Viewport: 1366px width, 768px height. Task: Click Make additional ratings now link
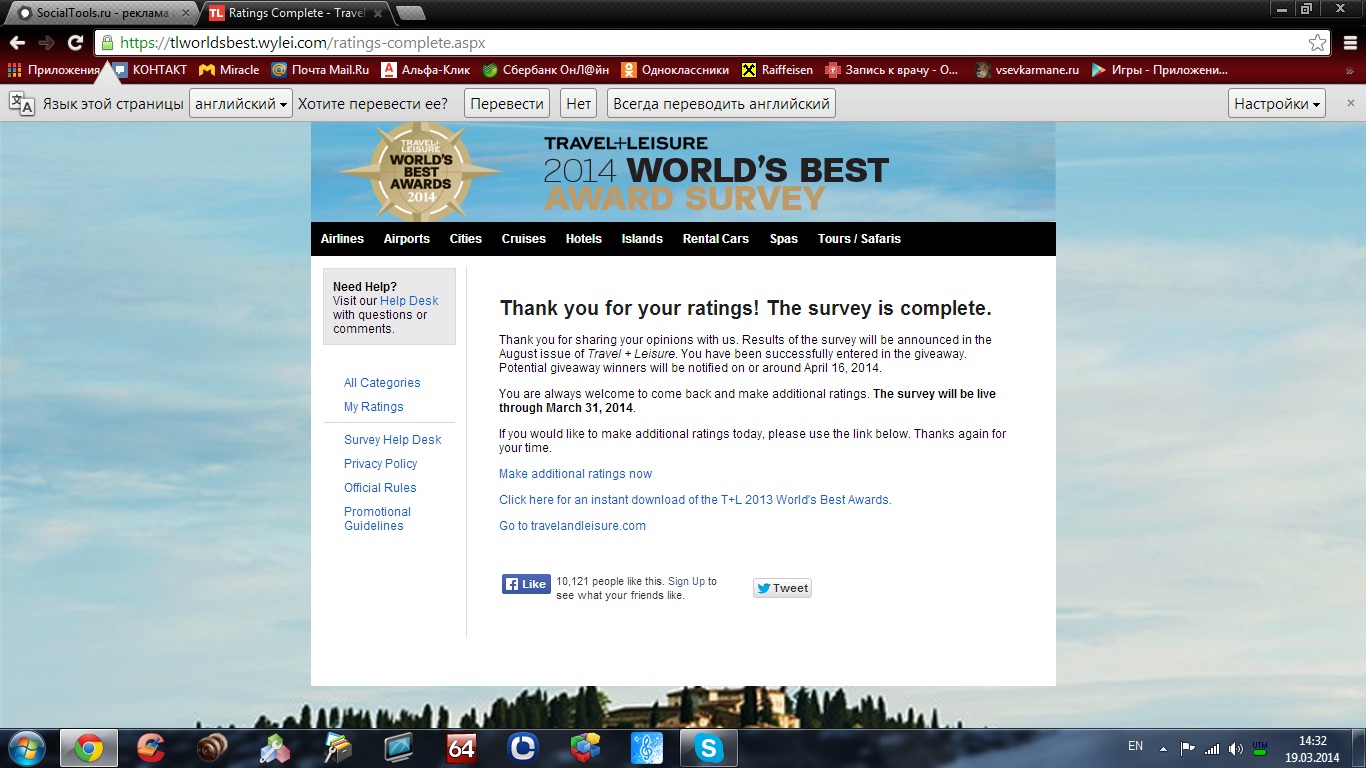click(x=576, y=474)
